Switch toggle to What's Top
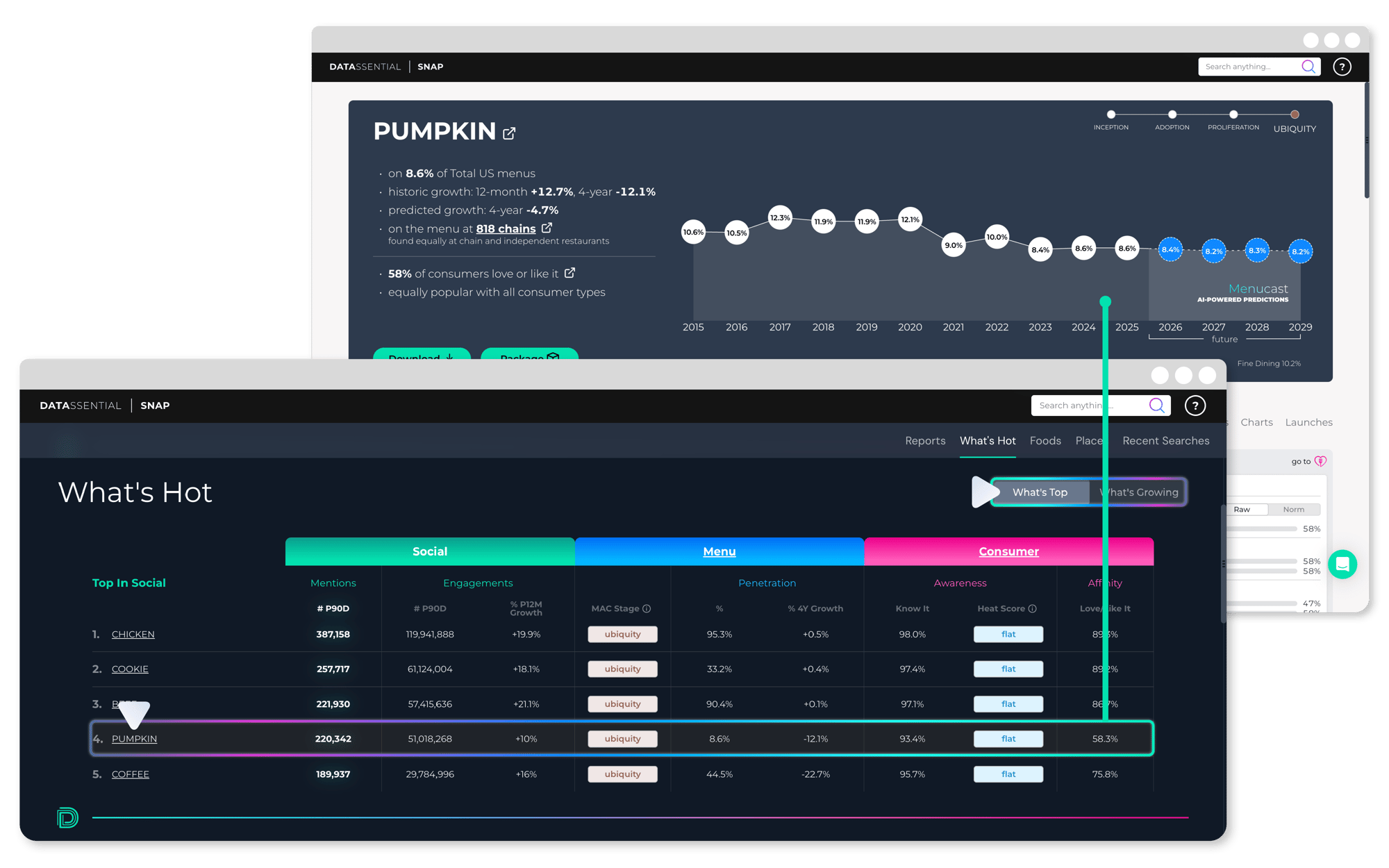 1040,492
